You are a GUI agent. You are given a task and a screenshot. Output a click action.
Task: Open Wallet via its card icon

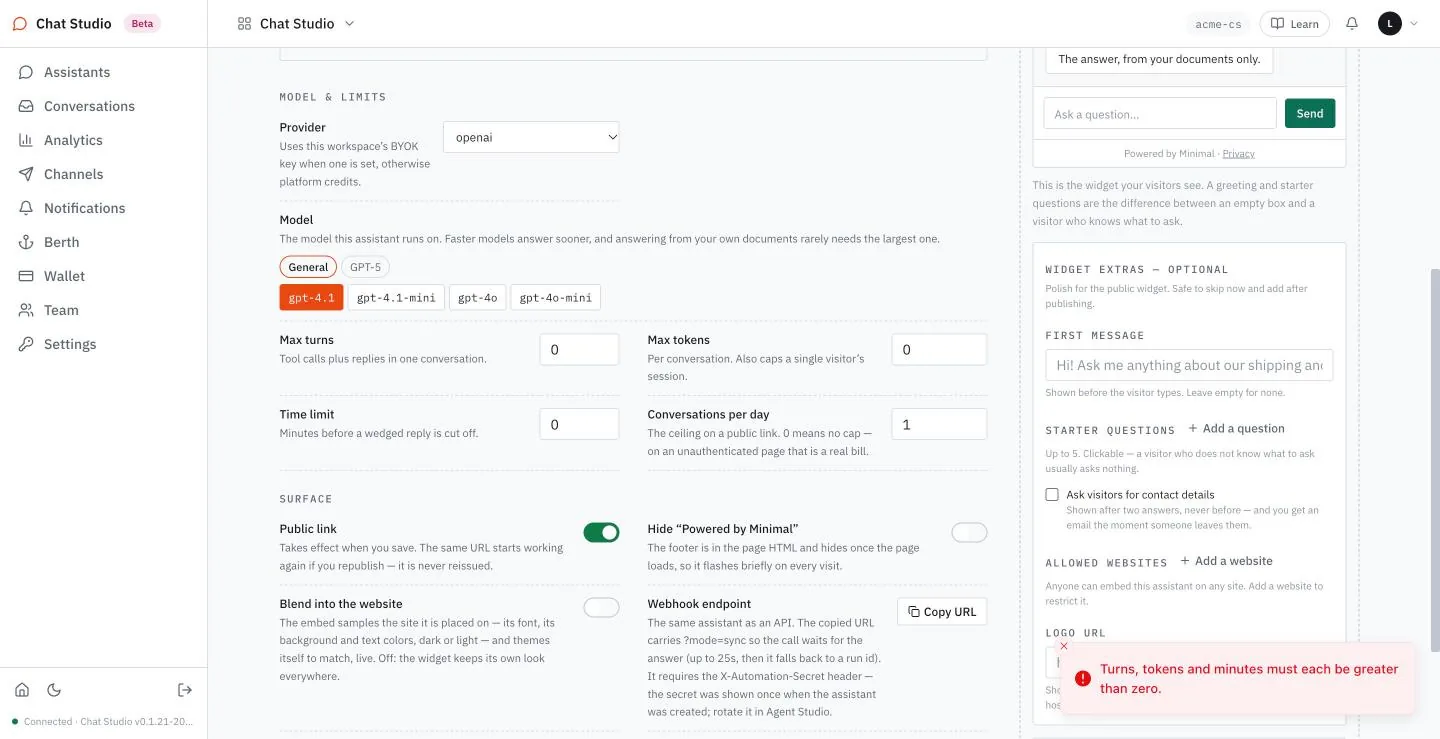coord(26,276)
